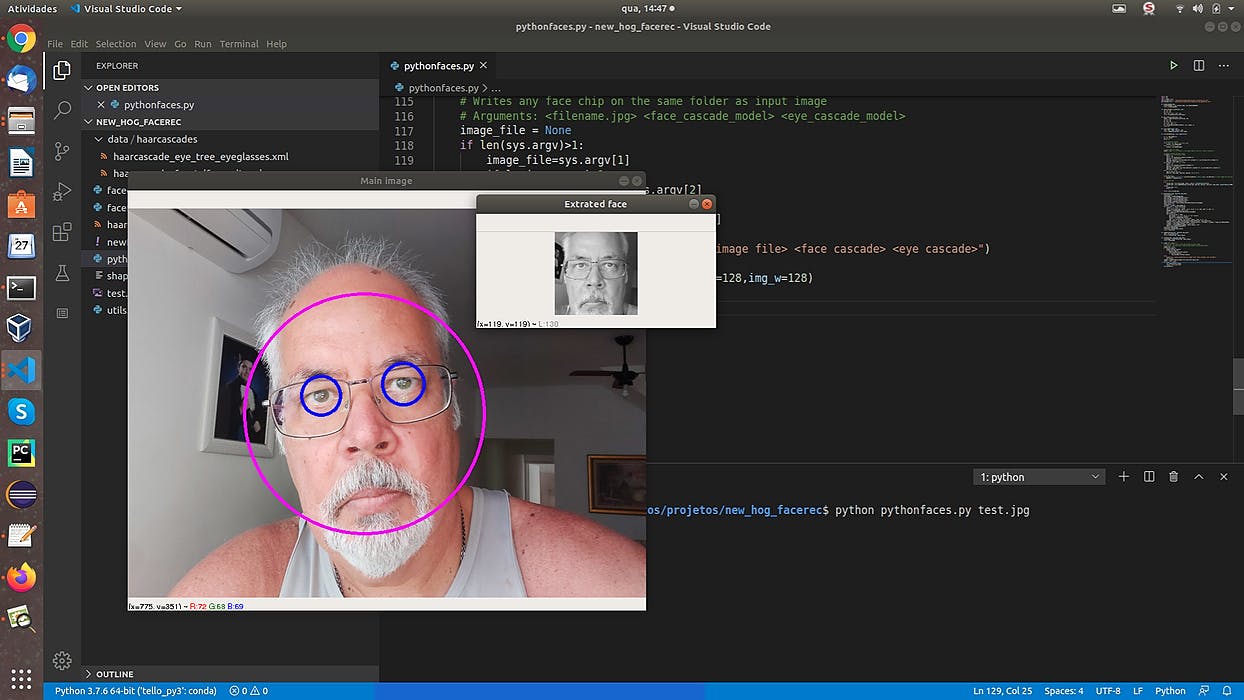The height and width of the screenshot is (700, 1244).
Task: Open the Search view in the sidebar
Action: point(61,108)
